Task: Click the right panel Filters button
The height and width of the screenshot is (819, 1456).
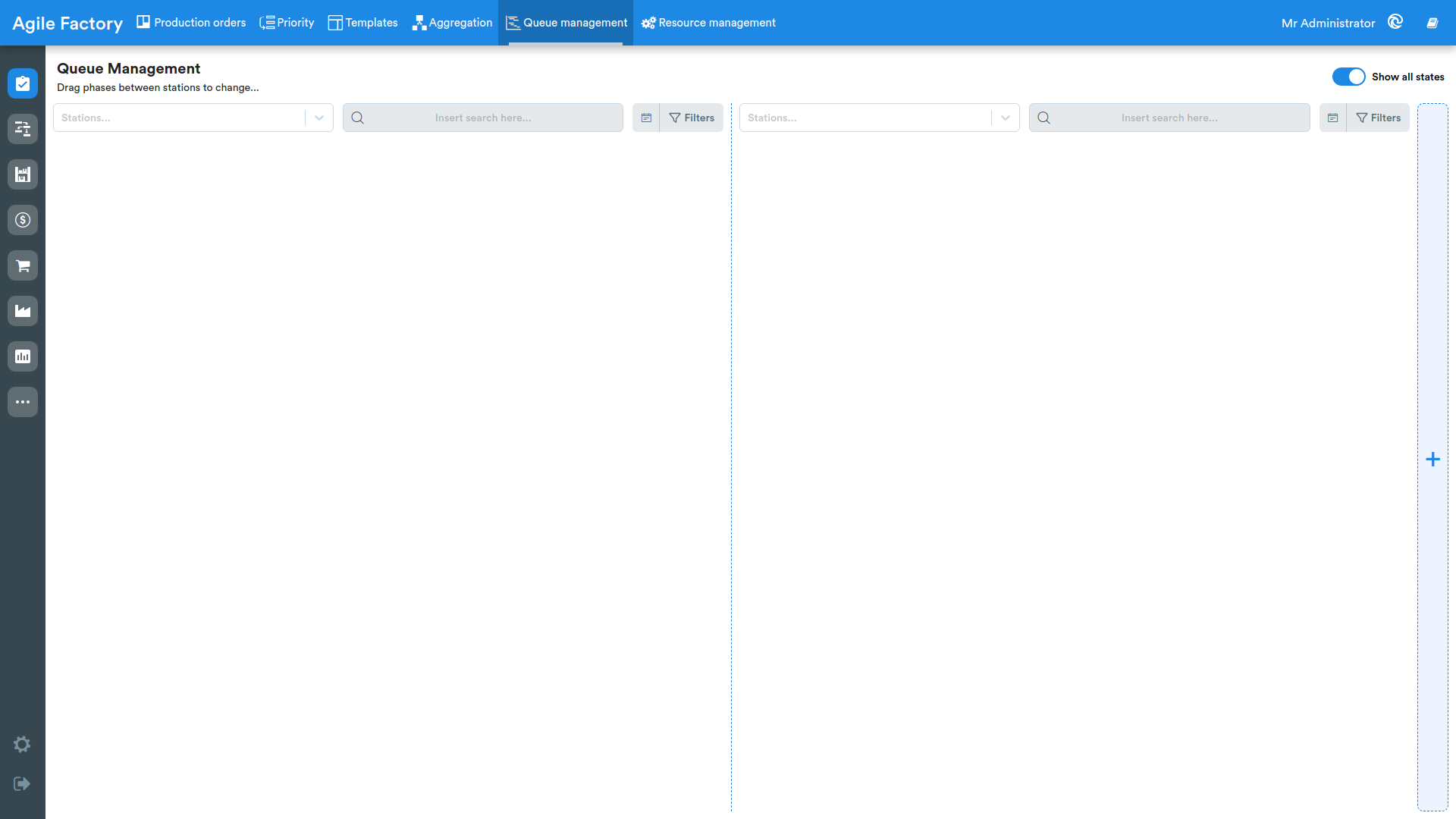Action: point(1378,118)
